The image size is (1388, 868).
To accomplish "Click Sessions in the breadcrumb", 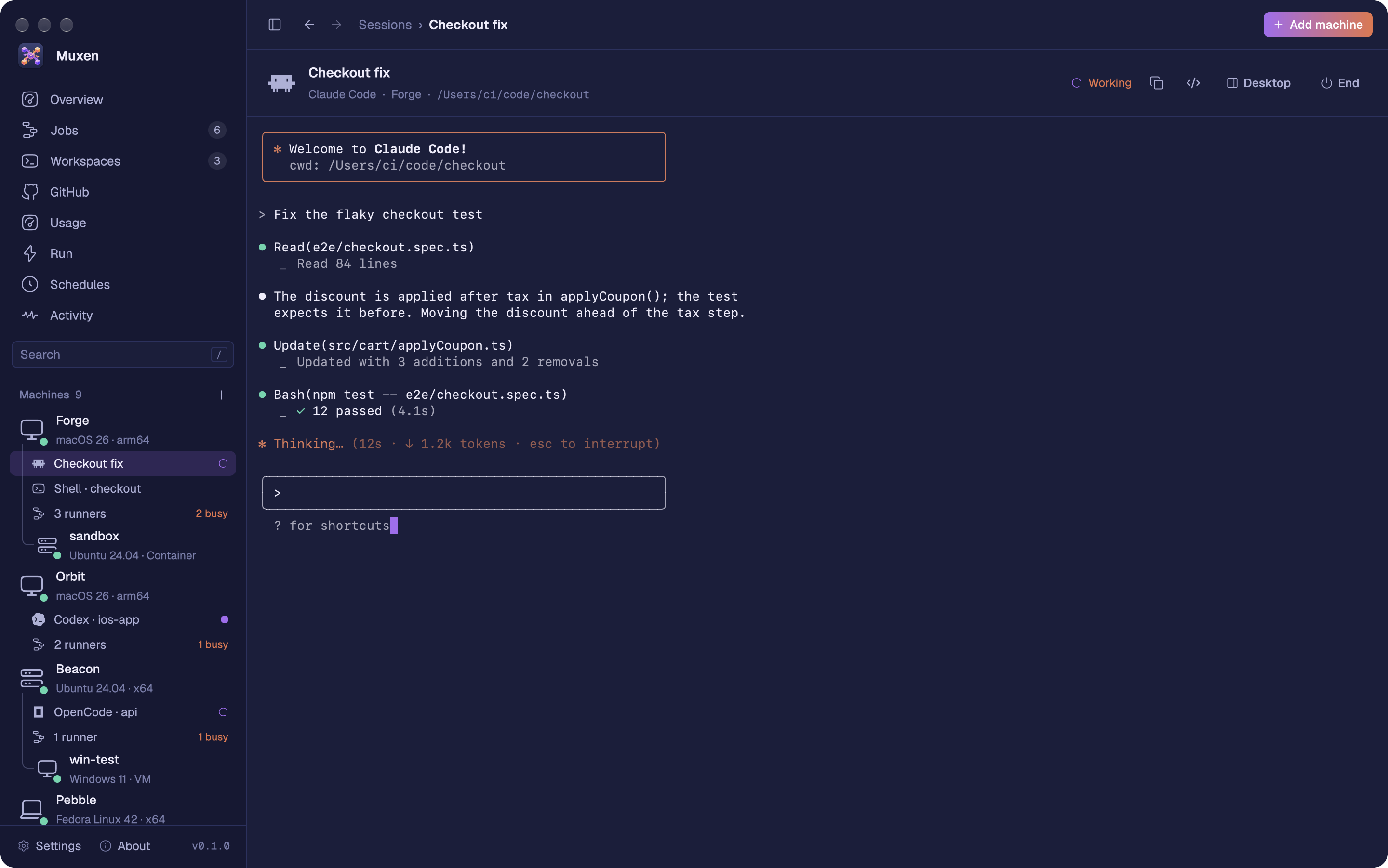I will click(x=385, y=25).
